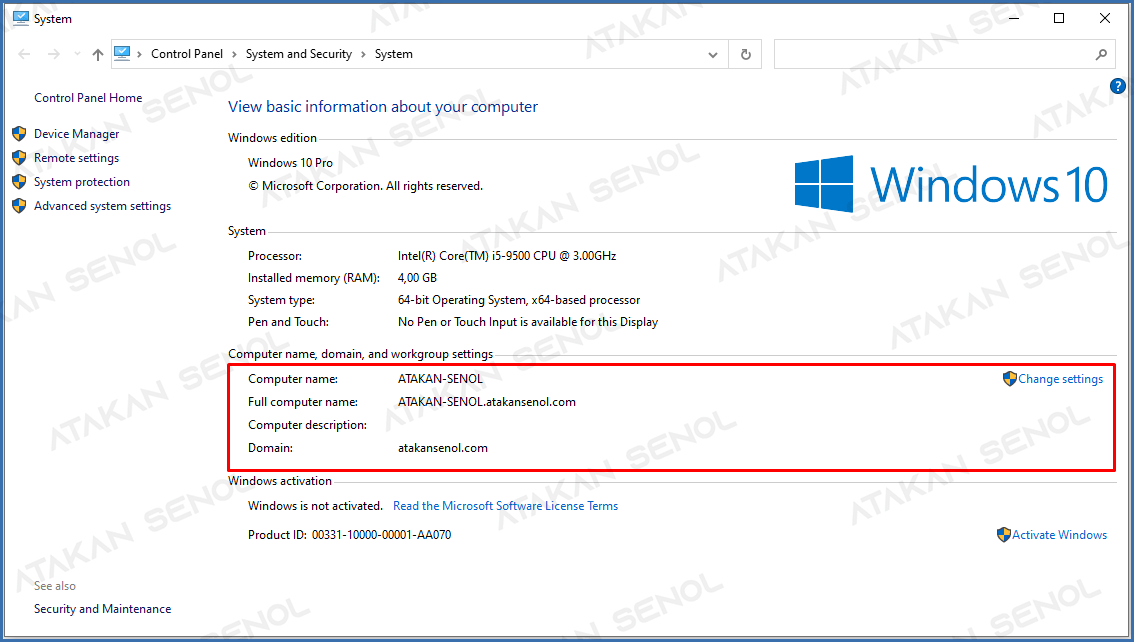Screen dimensions: 1134x642
Task: Open the Remote settings link
Action: point(77,158)
